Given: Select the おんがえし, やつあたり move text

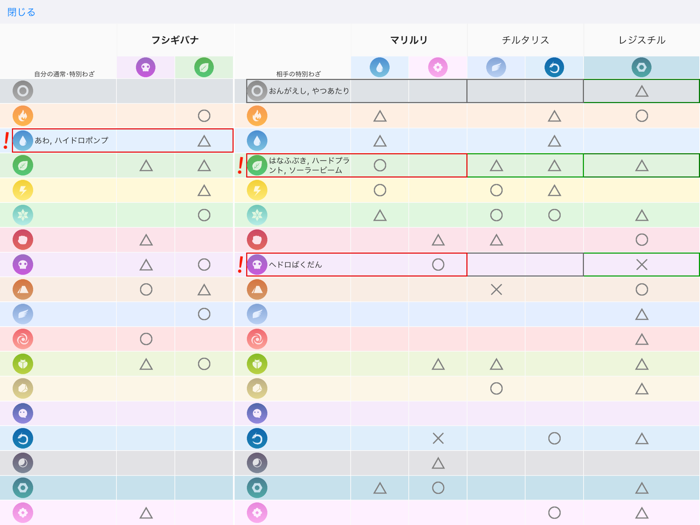Looking at the screenshot, I should 309,91.
